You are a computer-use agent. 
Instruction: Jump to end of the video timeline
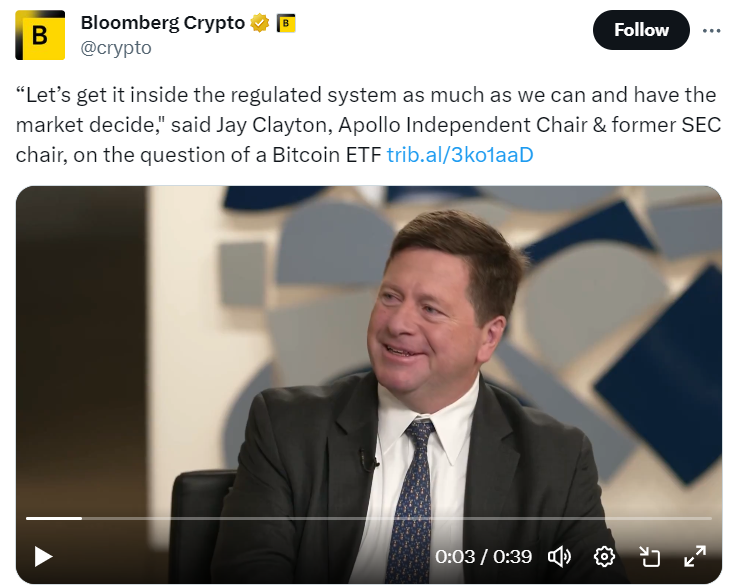(x=709, y=518)
